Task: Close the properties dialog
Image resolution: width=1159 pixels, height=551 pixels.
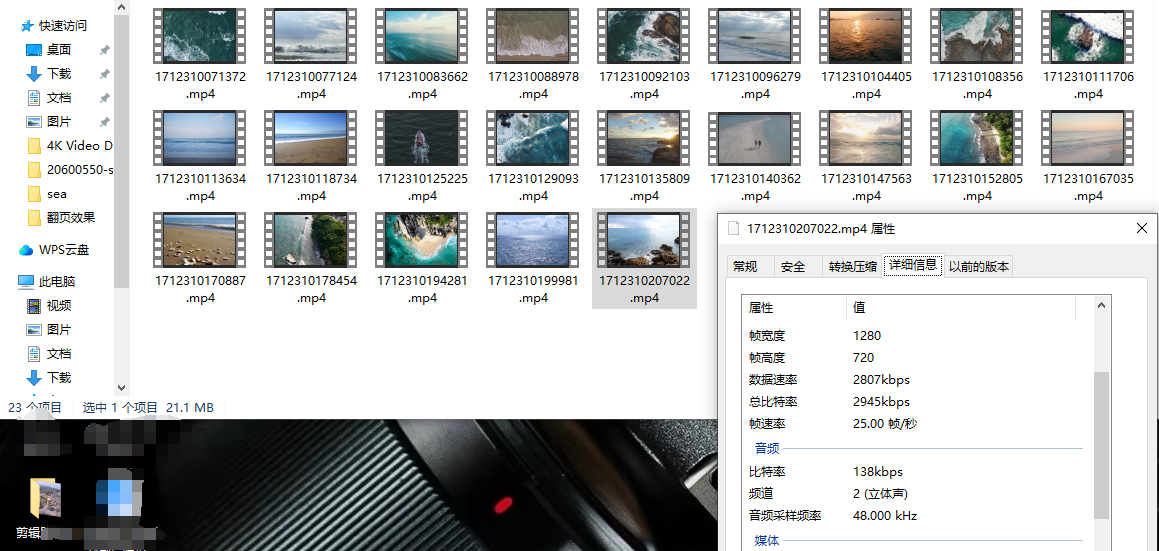Action: (x=1141, y=229)
